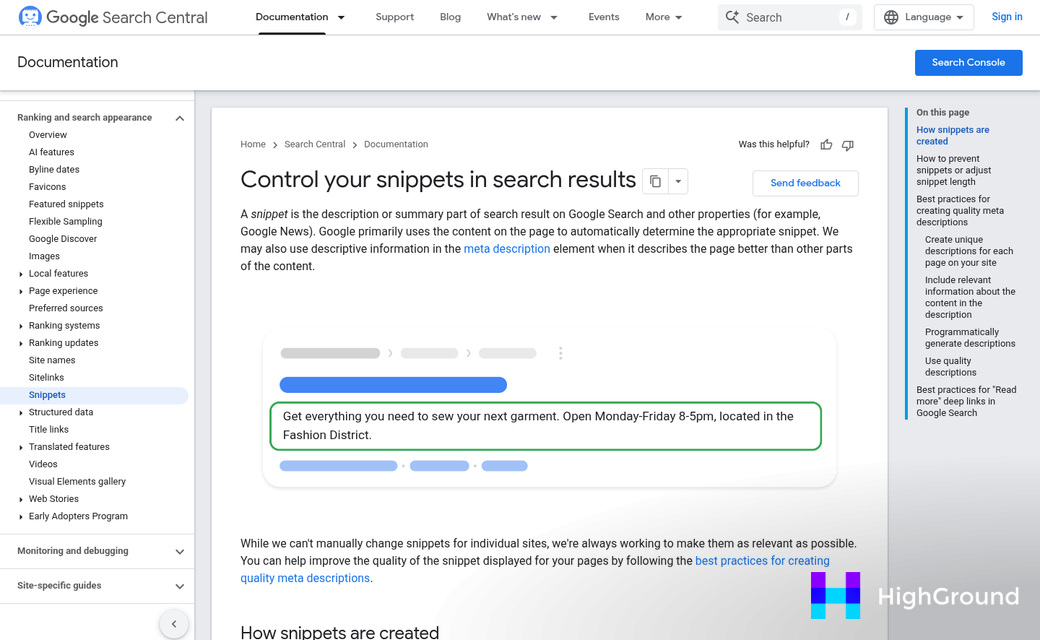1040x640 pixels.
Task: Expand Structured data tree item
Action: tap(21, 413)
